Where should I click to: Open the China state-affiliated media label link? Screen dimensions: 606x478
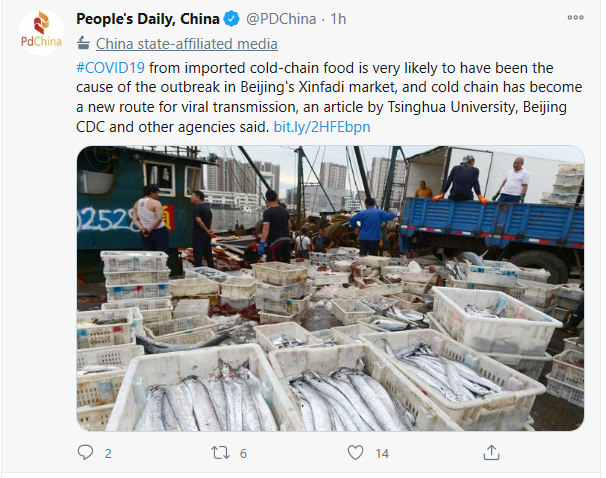tap(187, 44)
